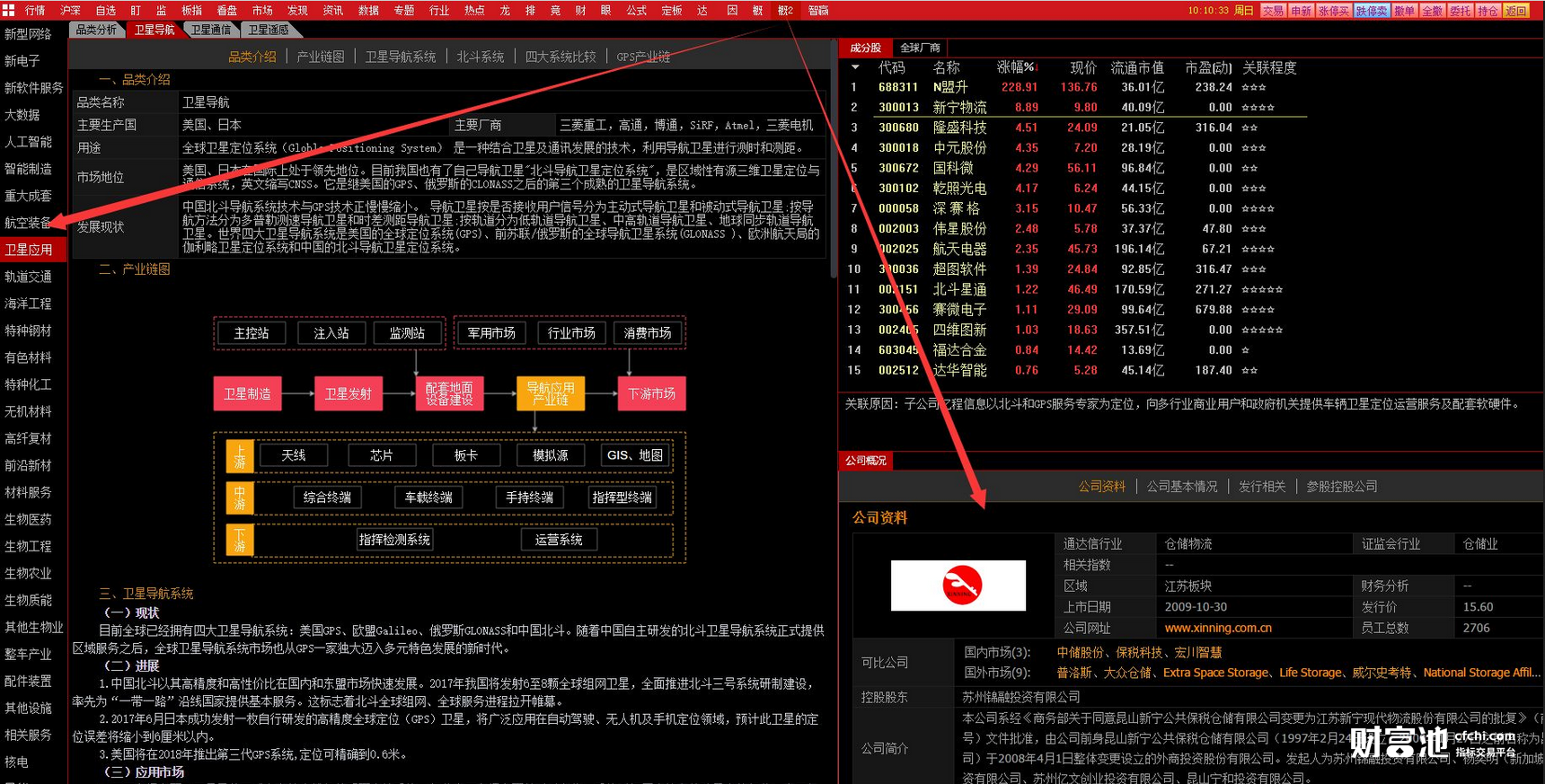
Task: Click the five-star rating for 四维图新
Action: coord(1262,330)
